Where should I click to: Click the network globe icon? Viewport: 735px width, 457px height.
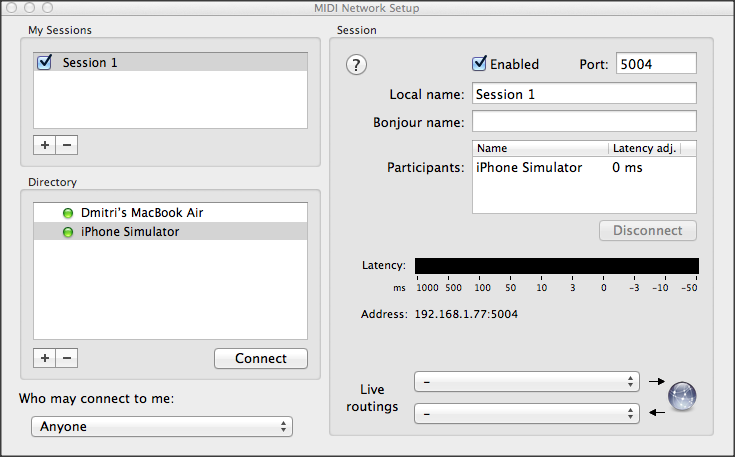[682, 396]
